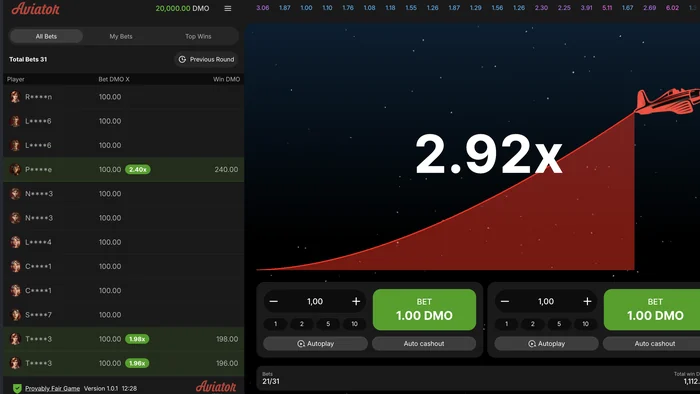700x394 pixels.
Task: Click the avatar of player P****e
Action: point(15,170)
